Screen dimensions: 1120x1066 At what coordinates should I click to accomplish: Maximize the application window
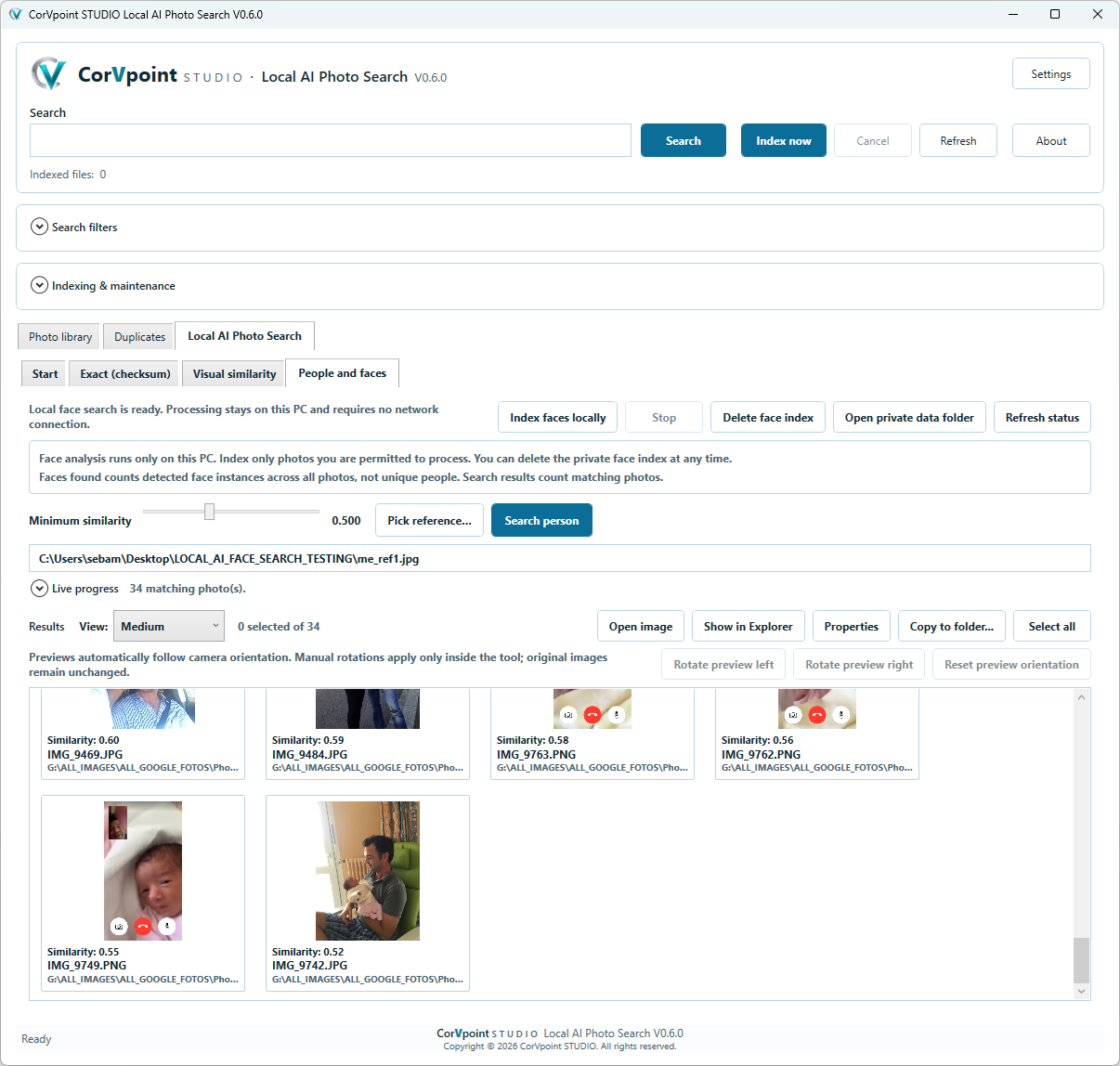(1055, 14)
